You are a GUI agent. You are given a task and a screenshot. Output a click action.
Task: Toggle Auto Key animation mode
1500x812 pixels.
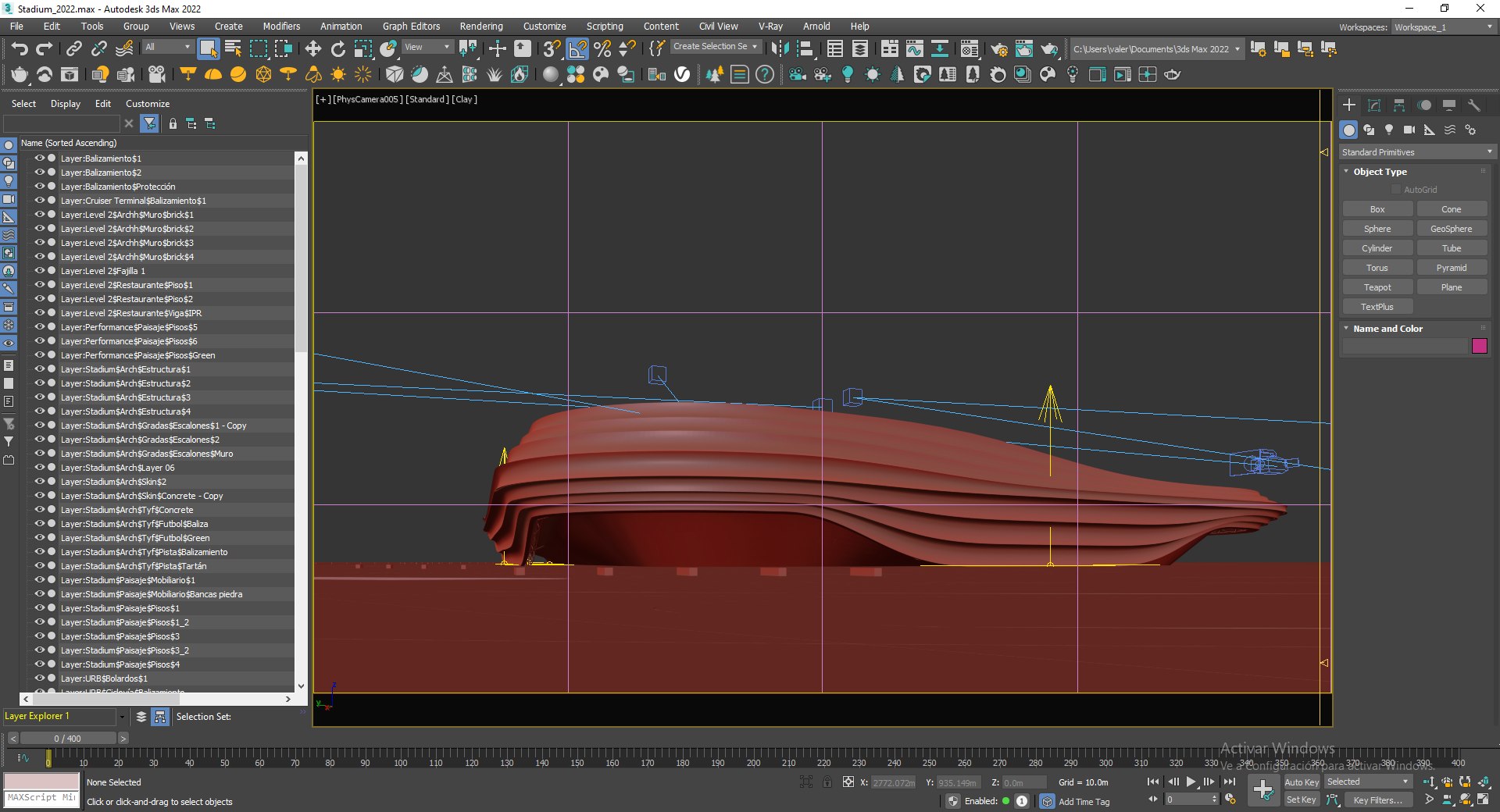[x=1302, y=782]
